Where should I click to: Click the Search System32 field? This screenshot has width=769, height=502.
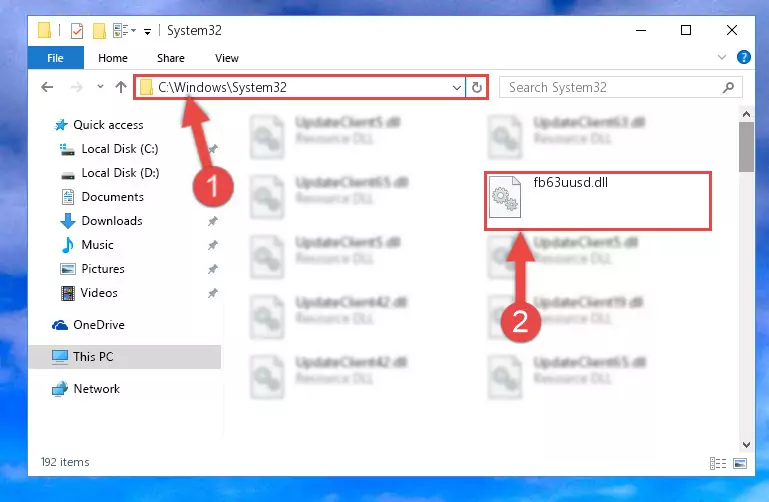click(620, 87)
